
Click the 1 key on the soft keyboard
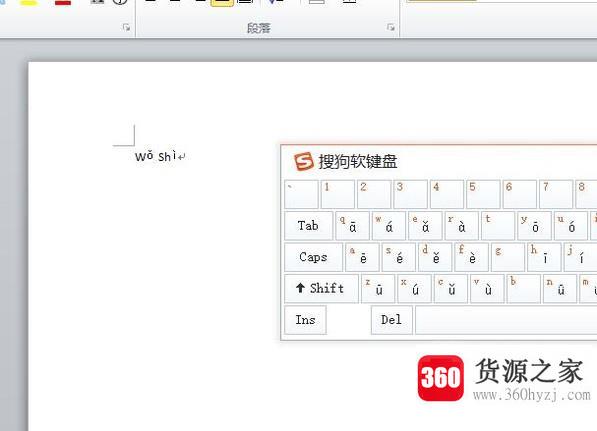(x=338, y=194)
